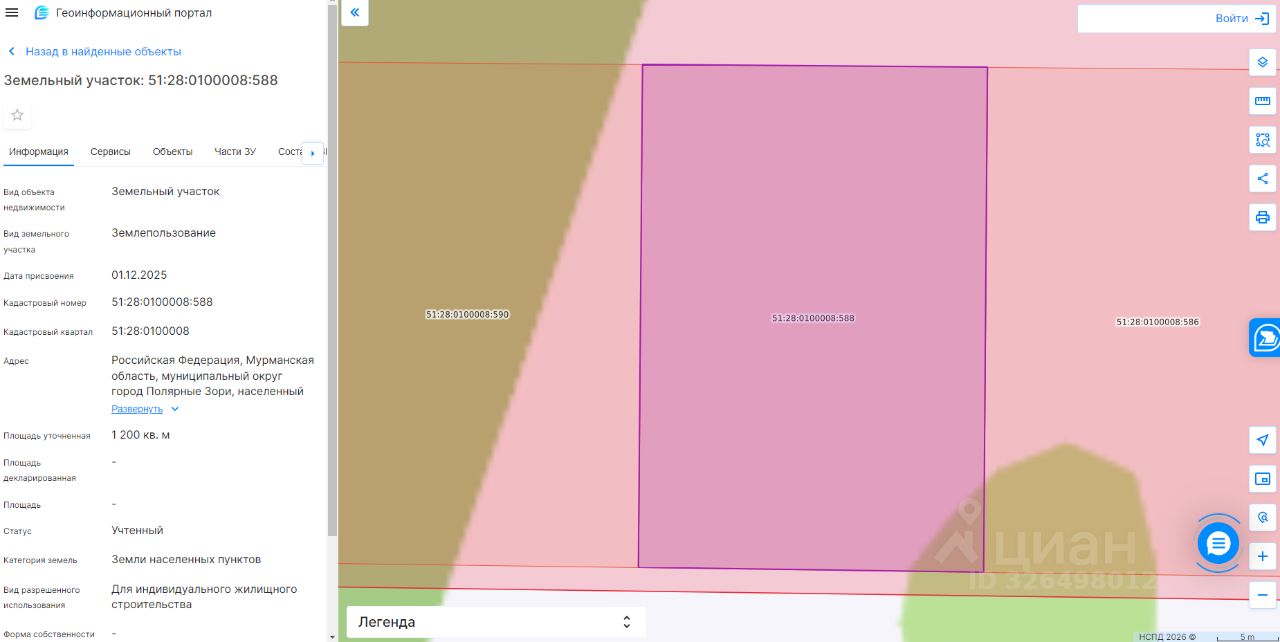Open the map layers tool
1280x642 pixels.
1262,62
